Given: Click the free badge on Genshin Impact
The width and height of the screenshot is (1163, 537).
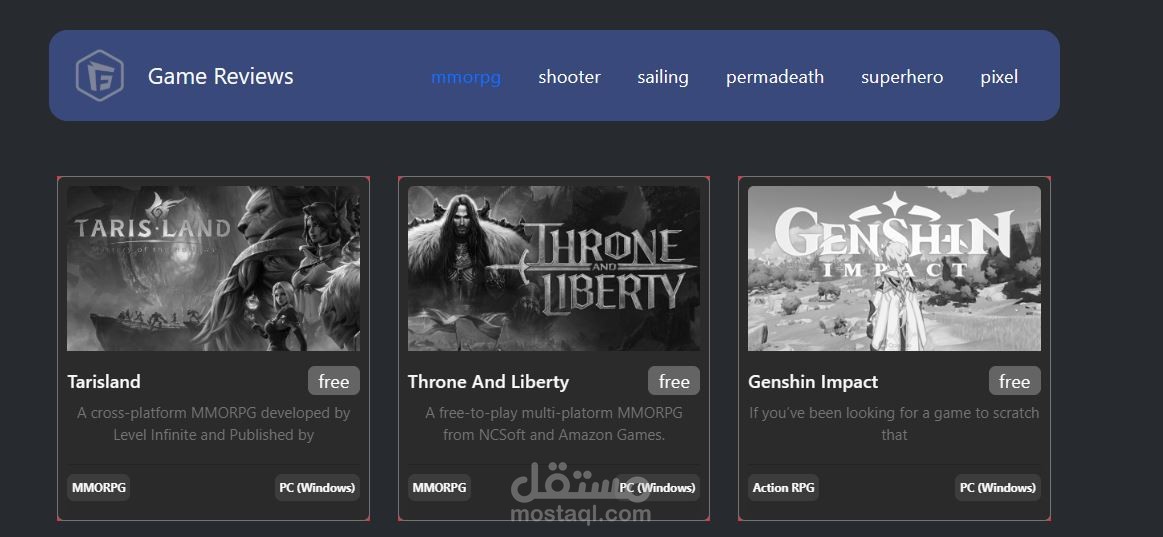Looking at the screenshot, I should (1015, 381).
